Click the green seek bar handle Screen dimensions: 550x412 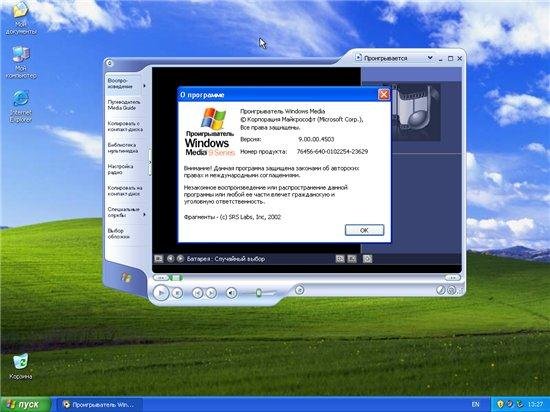[x=176, y=278]
